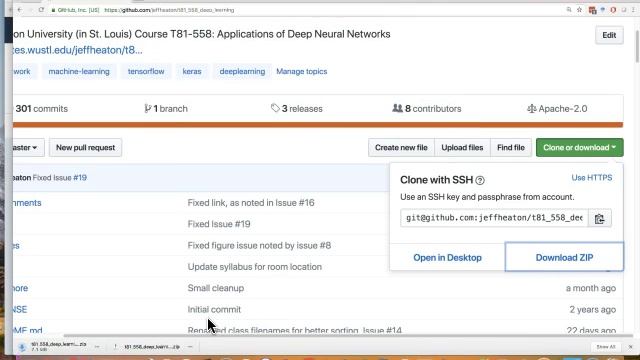
Task: Select the deeplearning topic tag
Action: (242, 71)
